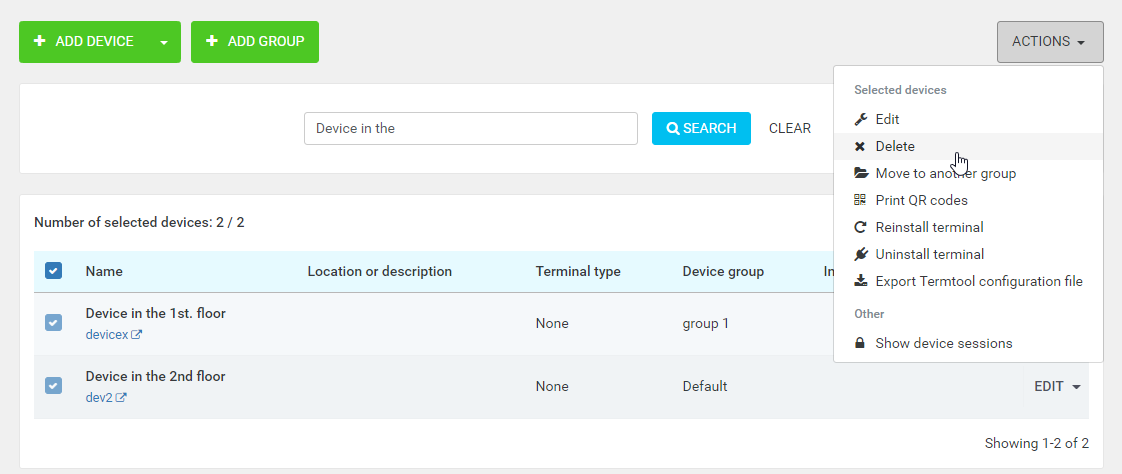
Task: Click the QR code icon in Actions menu
Action: point(860,200)
